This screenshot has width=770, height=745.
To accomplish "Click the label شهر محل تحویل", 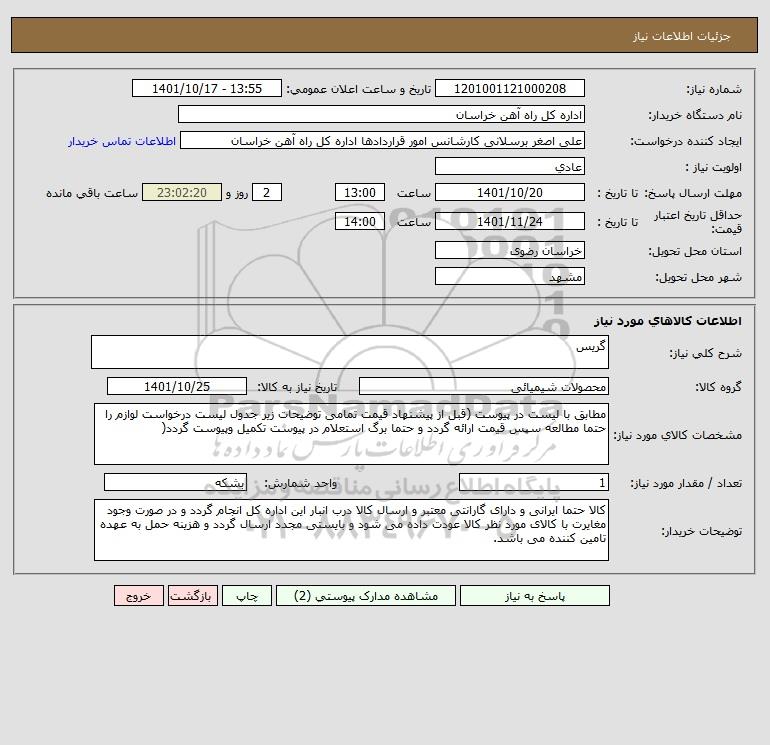I will 698,277.
